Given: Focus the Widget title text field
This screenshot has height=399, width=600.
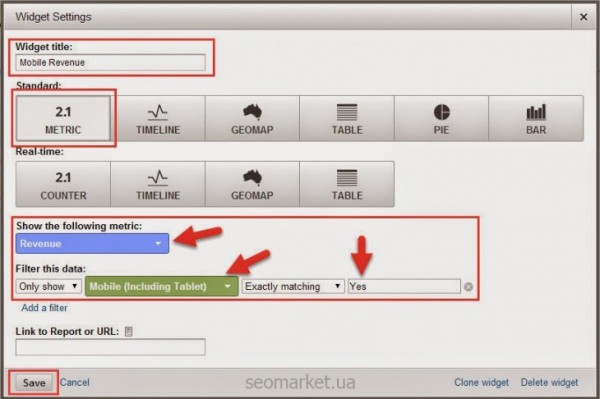Looking at the screenshot, I should pyautogui.click(x=111, y=62).
